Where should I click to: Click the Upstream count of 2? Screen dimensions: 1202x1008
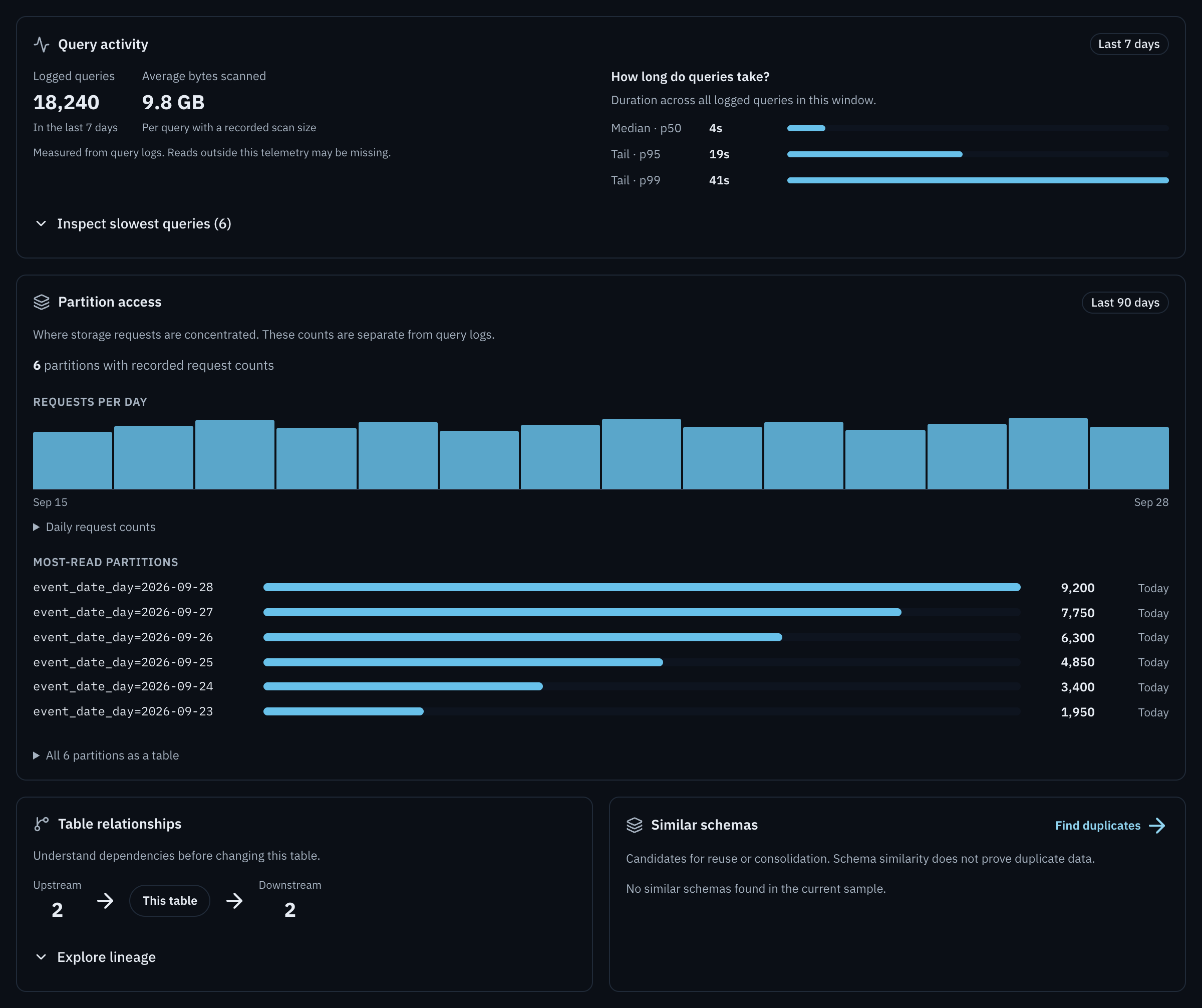pos(57,910)
